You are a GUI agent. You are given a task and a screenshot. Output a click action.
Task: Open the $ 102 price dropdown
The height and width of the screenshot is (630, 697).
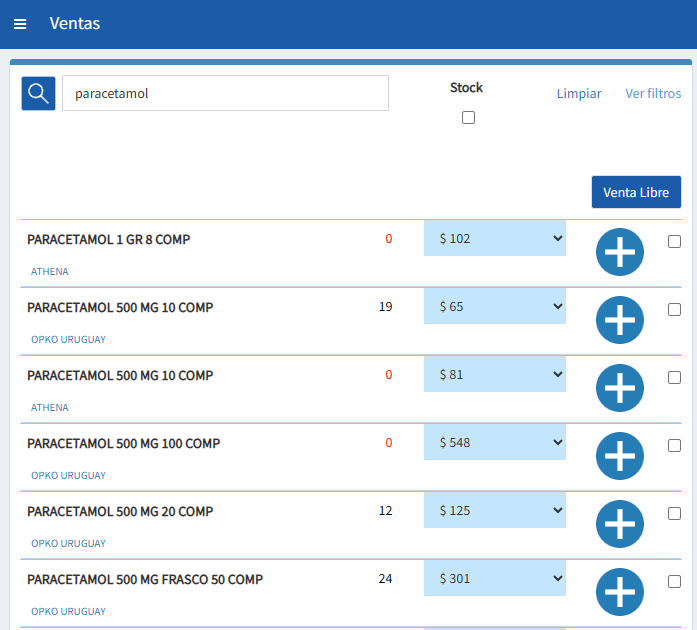(x=495, y=239)
